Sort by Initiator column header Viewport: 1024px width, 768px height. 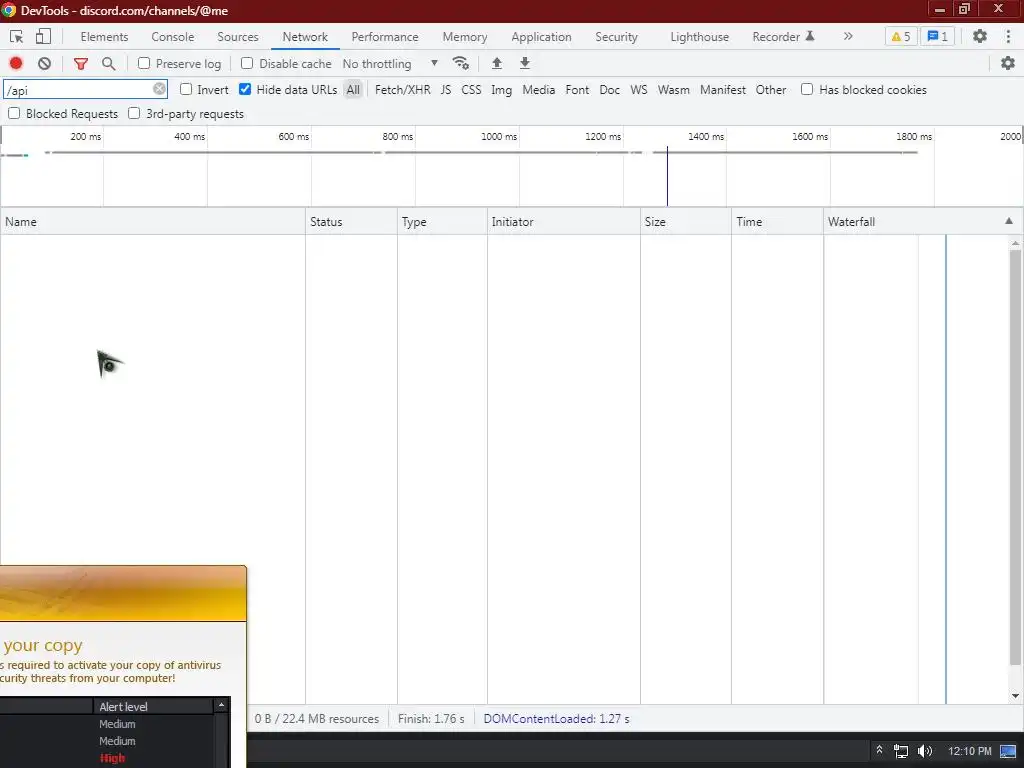point(564,221)
